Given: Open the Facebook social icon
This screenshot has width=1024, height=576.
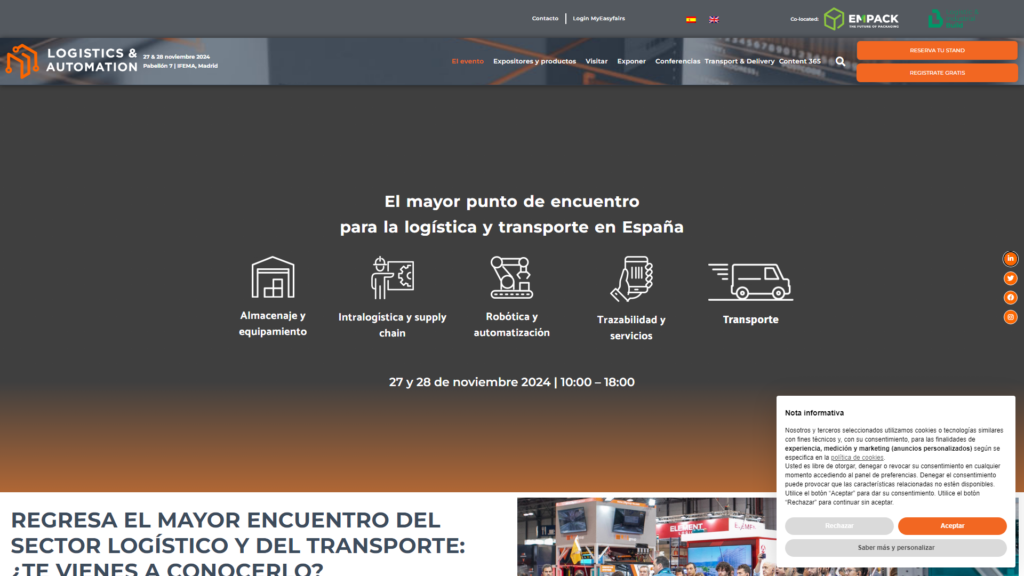Looking at the screenshot, I should click(x=1010, y=298).
